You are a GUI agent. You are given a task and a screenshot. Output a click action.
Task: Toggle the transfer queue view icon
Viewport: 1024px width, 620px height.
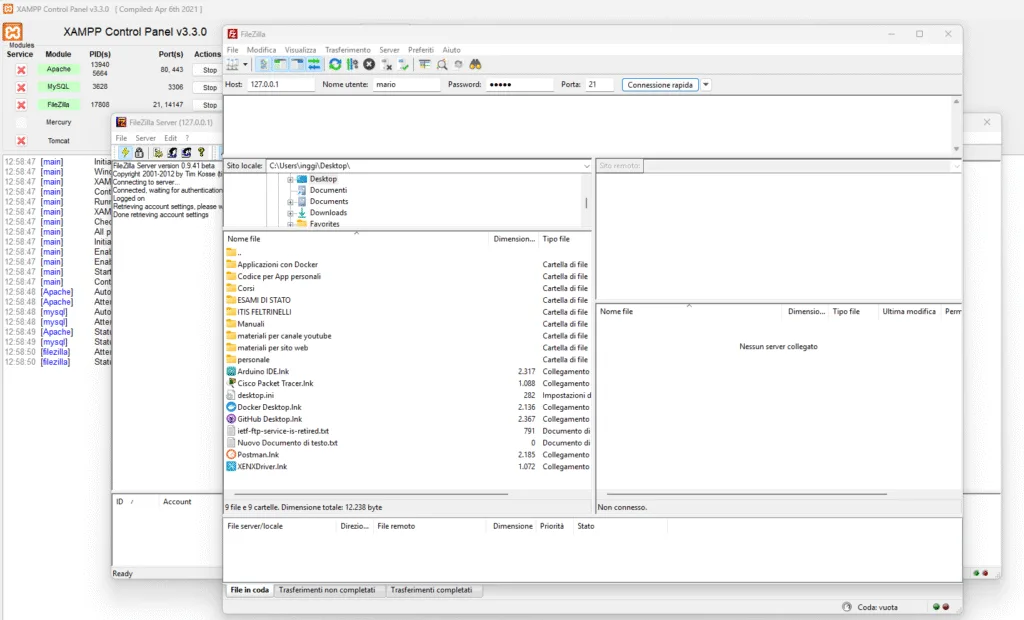click(x=314, y=64)
